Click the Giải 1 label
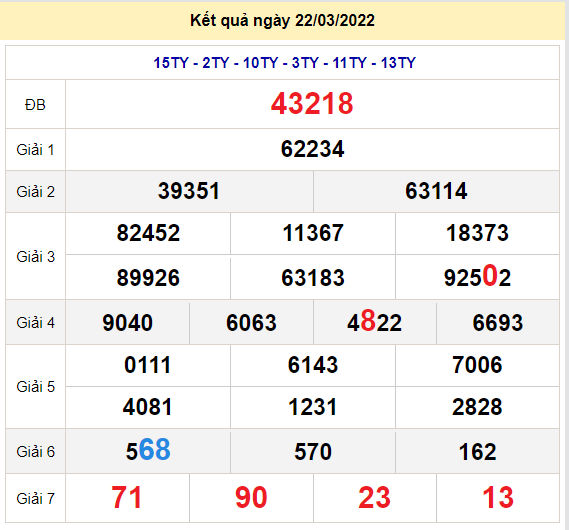The image size is (569, 530). (x=35, y=150)
